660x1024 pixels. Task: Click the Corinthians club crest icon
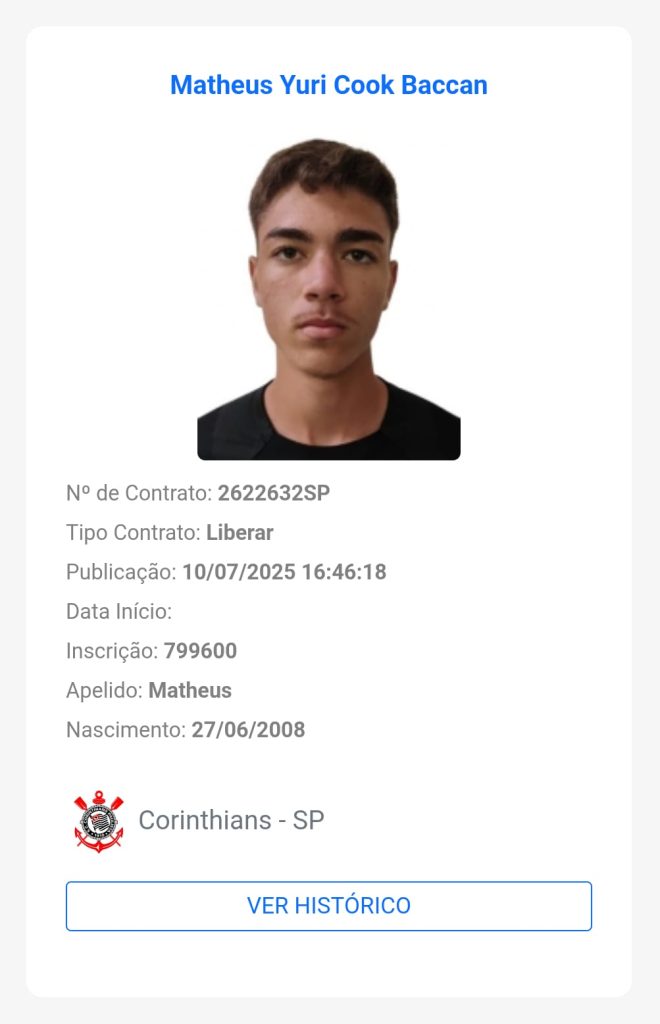[99, 822]
